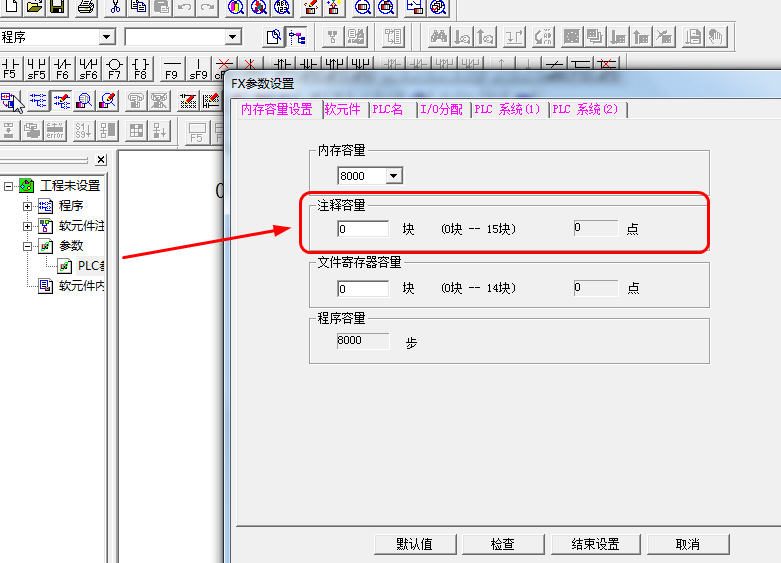The width and height of the screenshot is (781, 563).
Task: Insert application instruction F8 brackets icon
Action: pos(140,68)
